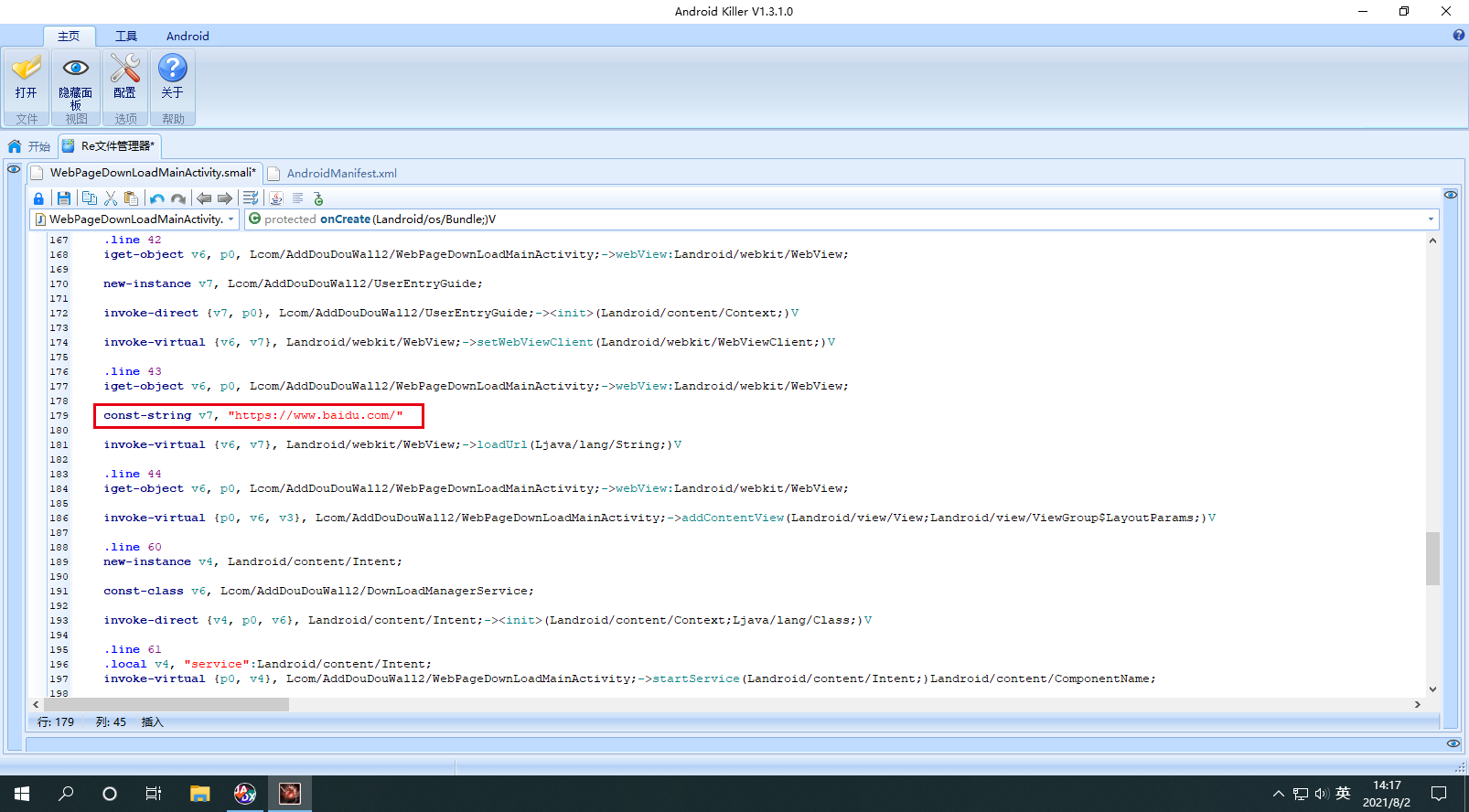Open the 配置 settings tools icon

point(124,79)
